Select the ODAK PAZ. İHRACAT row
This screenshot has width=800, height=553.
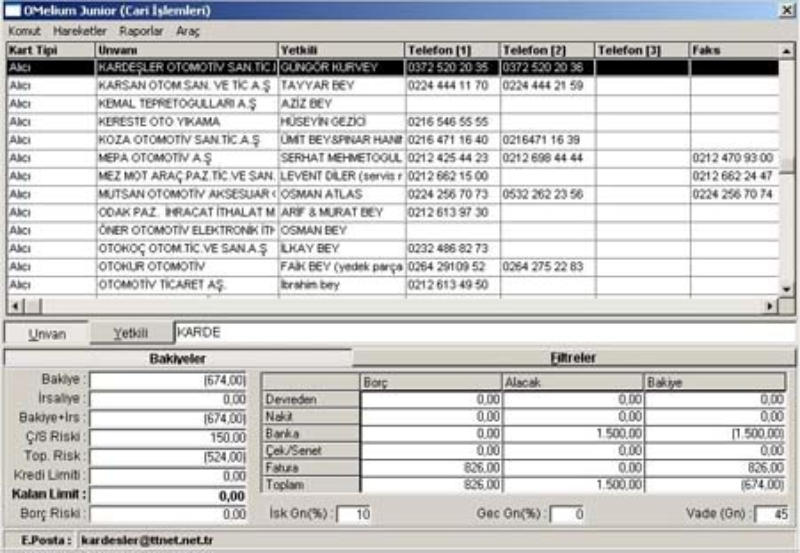(x=393, y=212)
